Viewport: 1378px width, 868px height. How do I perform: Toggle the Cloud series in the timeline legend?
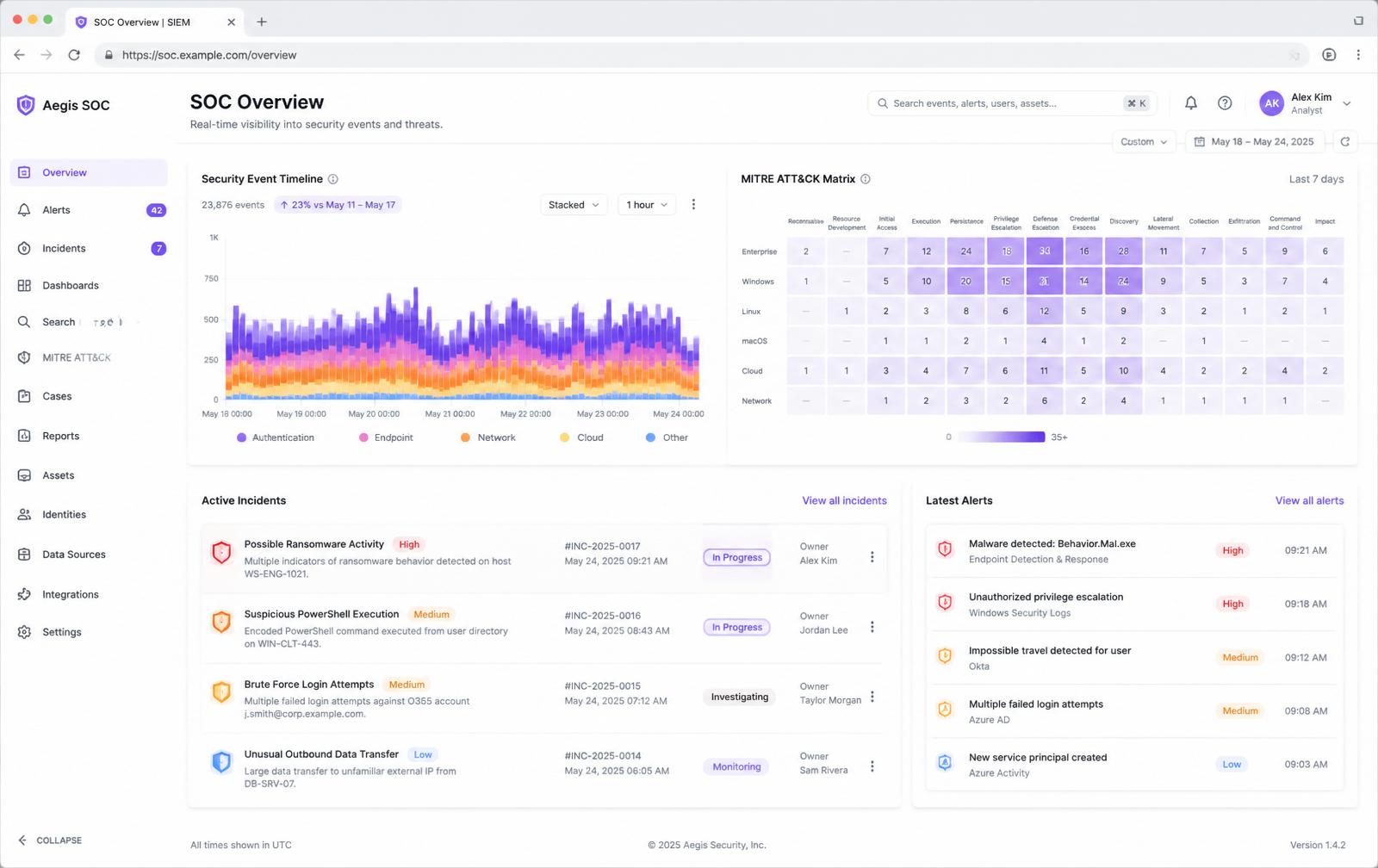click(x=582, y=437)
